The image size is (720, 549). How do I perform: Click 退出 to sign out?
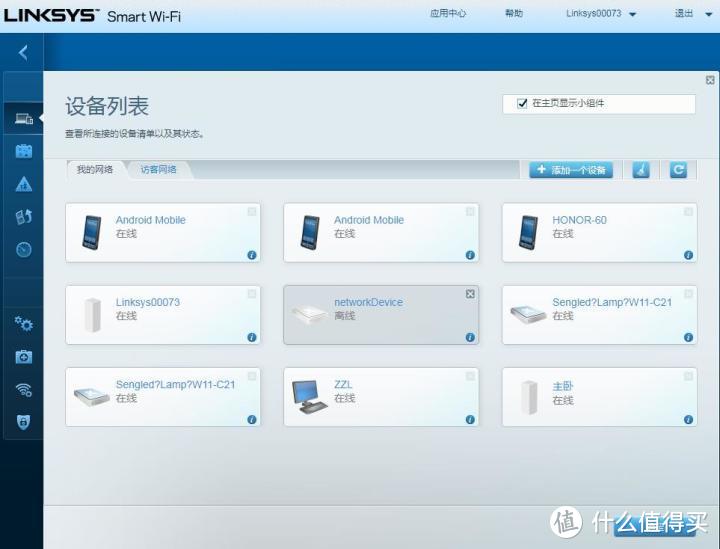pos(684,13)
